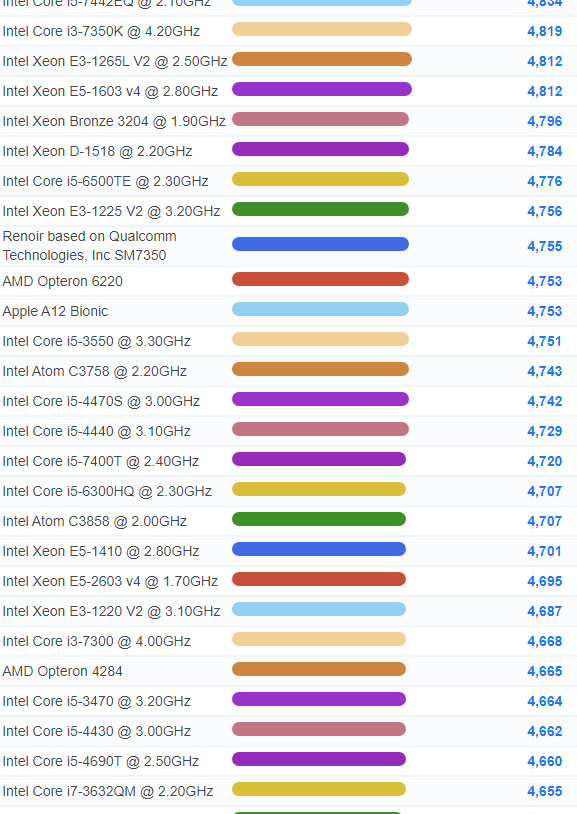Open the Intel Core i3-7350K @ 4.20GHz entry
The width and height of the screenshot is (577, 814).
(x=101, y=31)
